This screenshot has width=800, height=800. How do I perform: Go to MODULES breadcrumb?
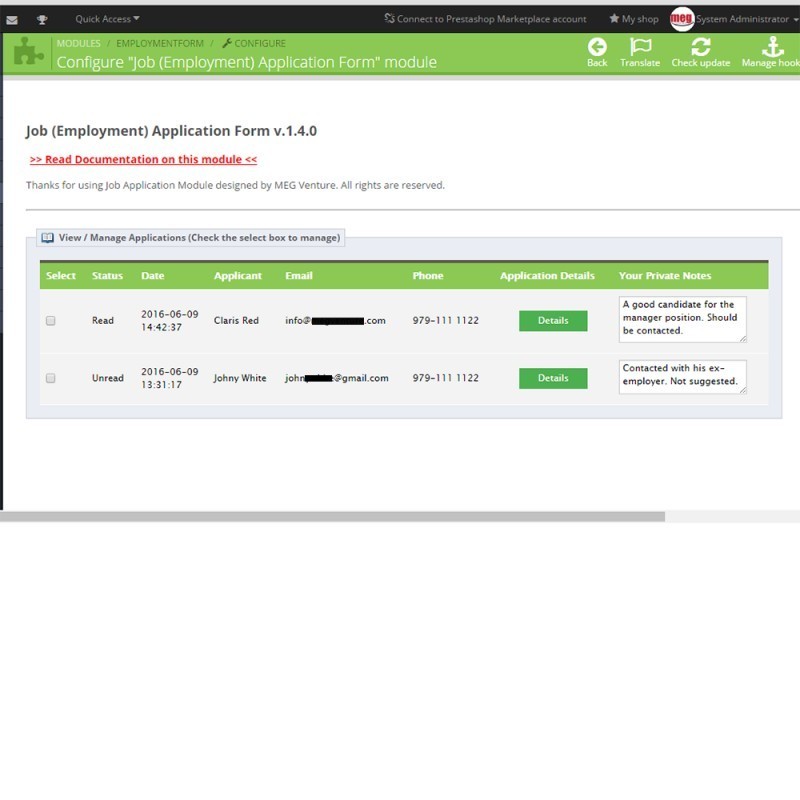pos(79,43)
